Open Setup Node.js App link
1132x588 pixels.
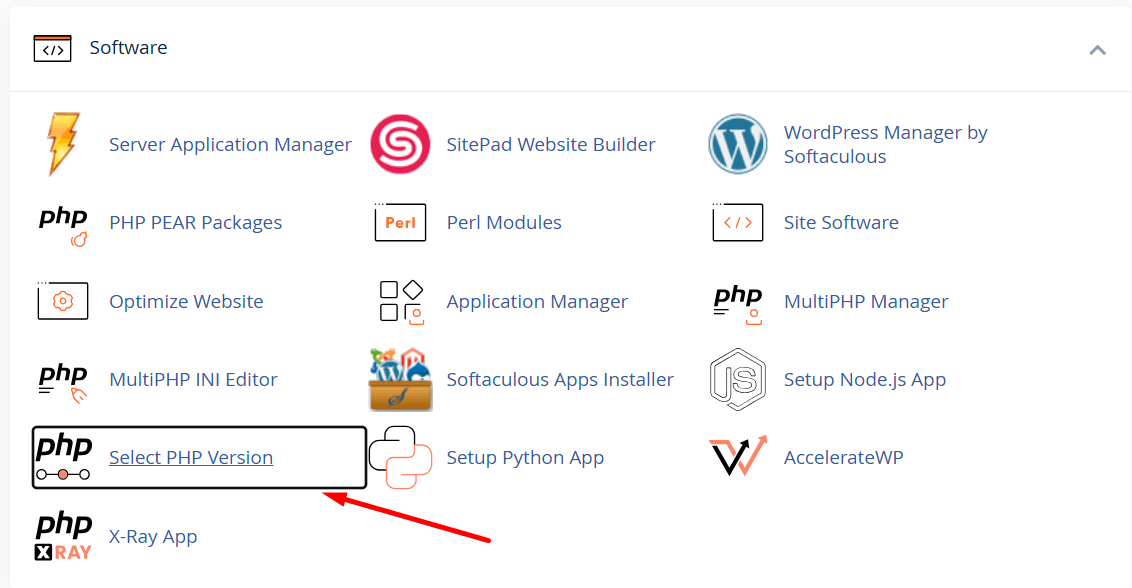[x=865, y=379]
